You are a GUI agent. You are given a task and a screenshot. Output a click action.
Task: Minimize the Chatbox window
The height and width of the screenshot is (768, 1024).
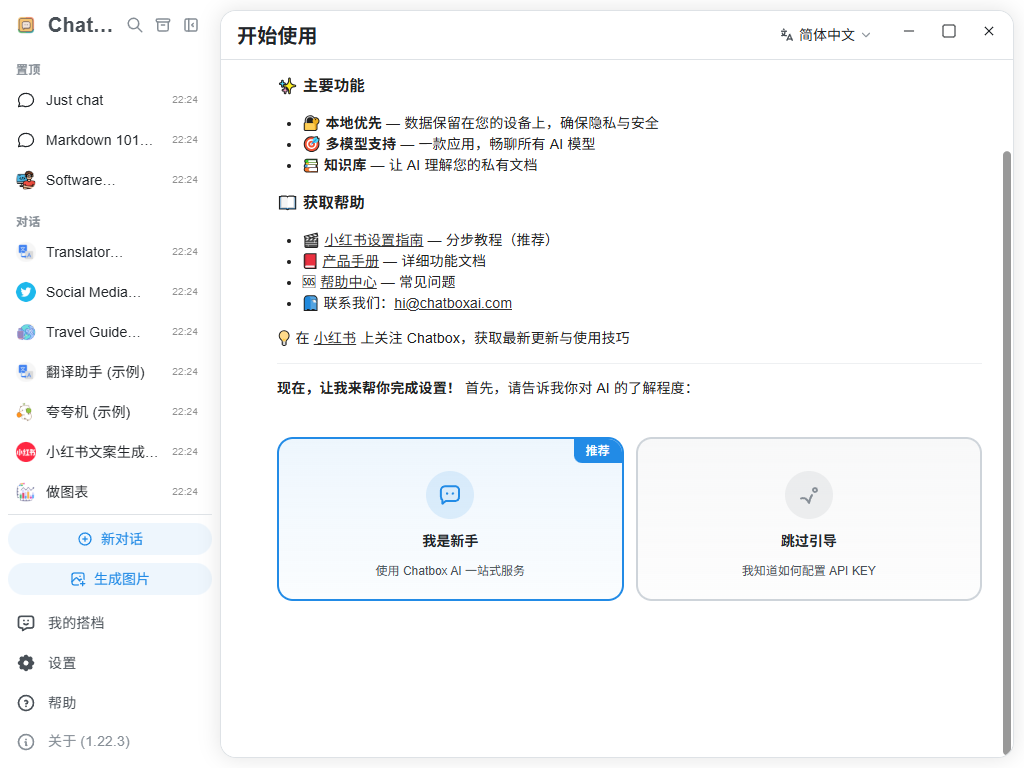(x=908, y=31)
